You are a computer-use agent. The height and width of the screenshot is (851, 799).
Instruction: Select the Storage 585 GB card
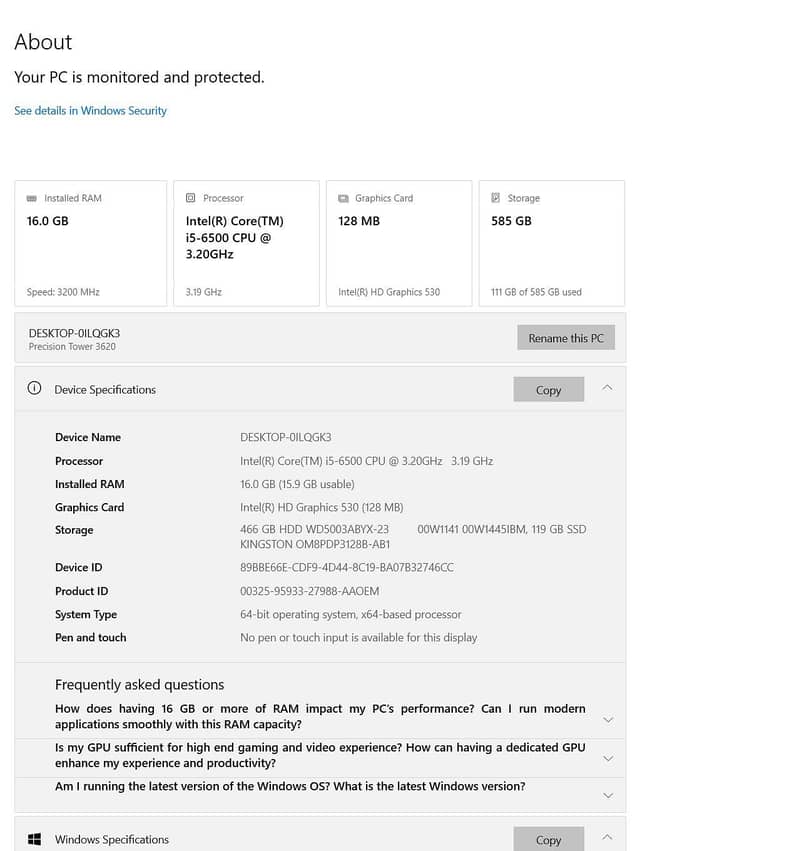tap(551, 244)
